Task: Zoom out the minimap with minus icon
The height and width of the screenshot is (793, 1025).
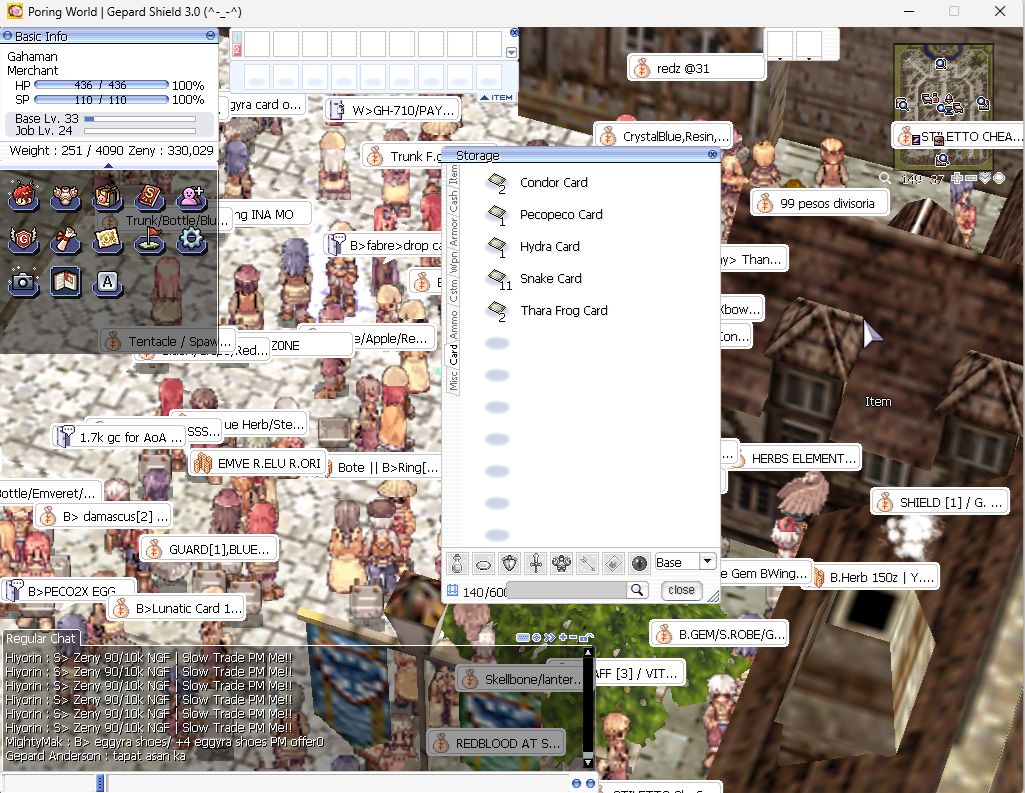Action: click(x=971, y=178)
